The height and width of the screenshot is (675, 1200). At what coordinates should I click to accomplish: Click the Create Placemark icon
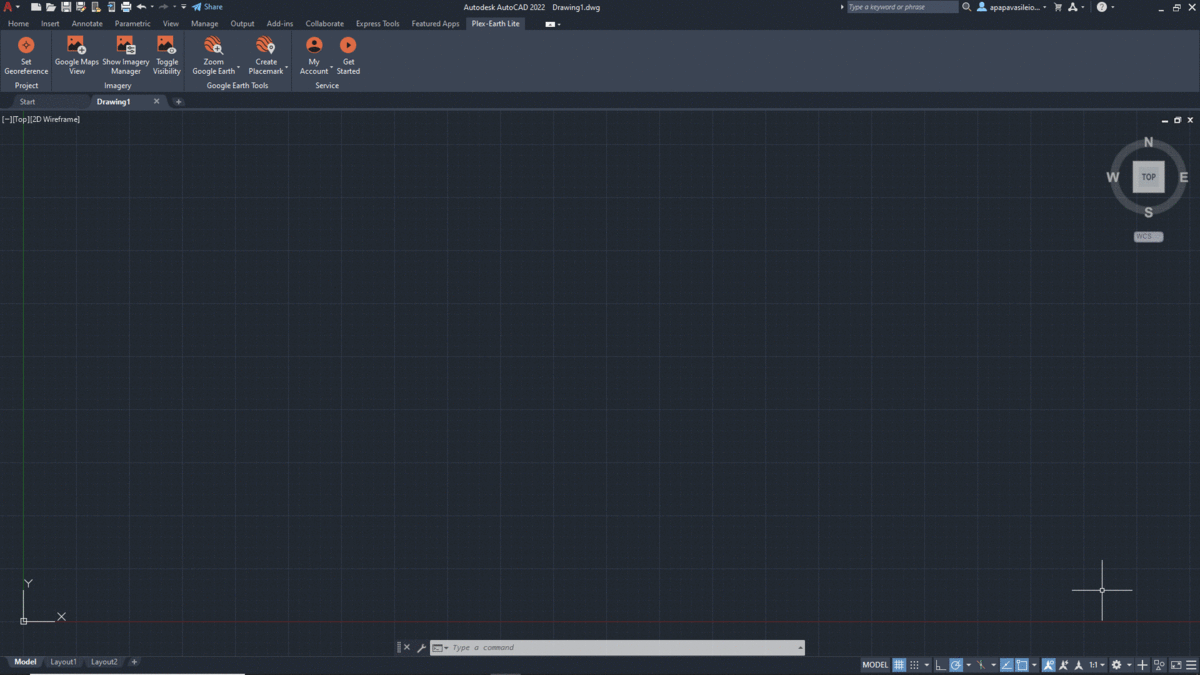click(x=265, y=45)
